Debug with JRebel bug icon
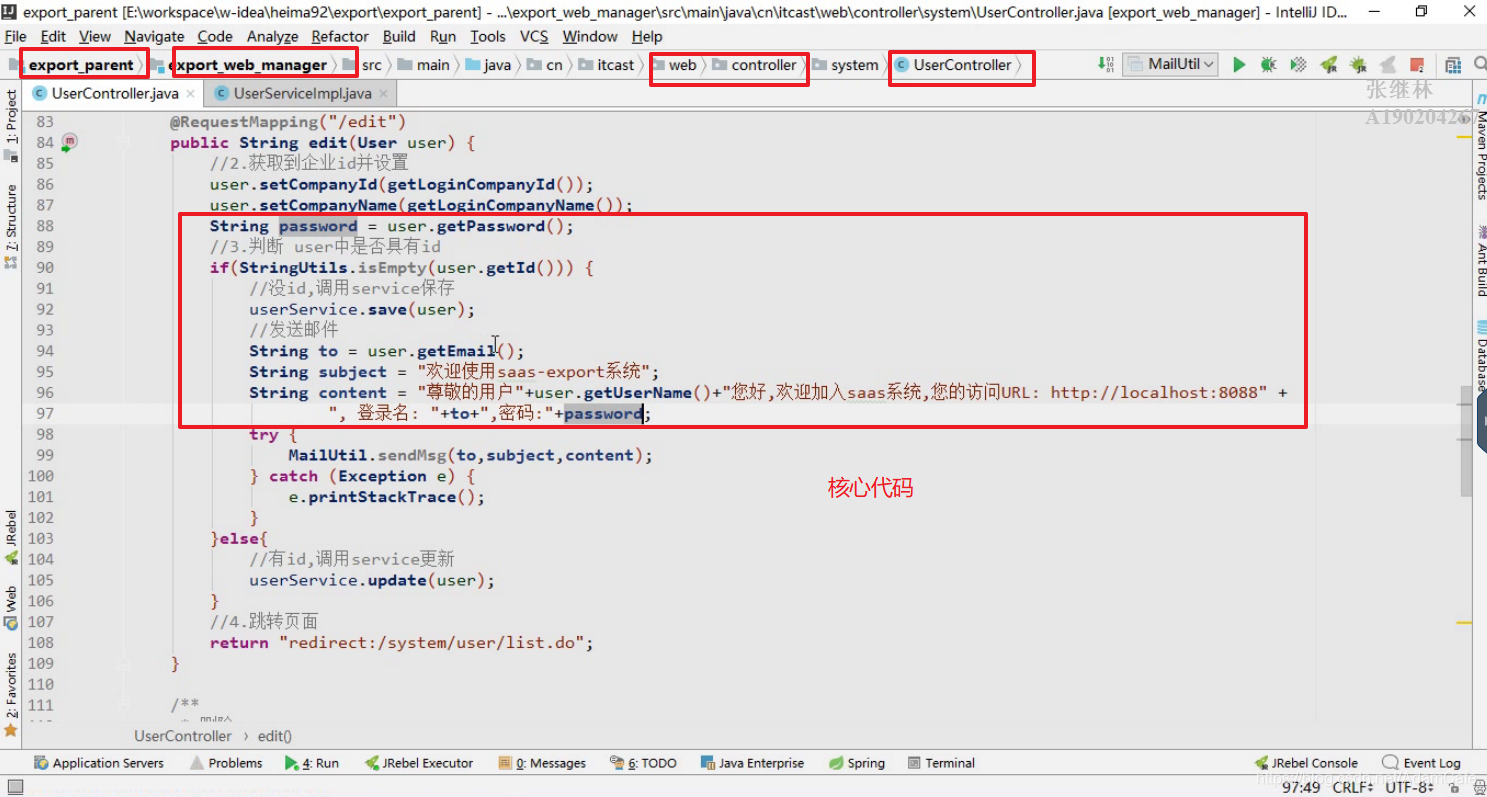Image resolution: width=1487 pixels, height=797 pixels. click(1358, 65)
